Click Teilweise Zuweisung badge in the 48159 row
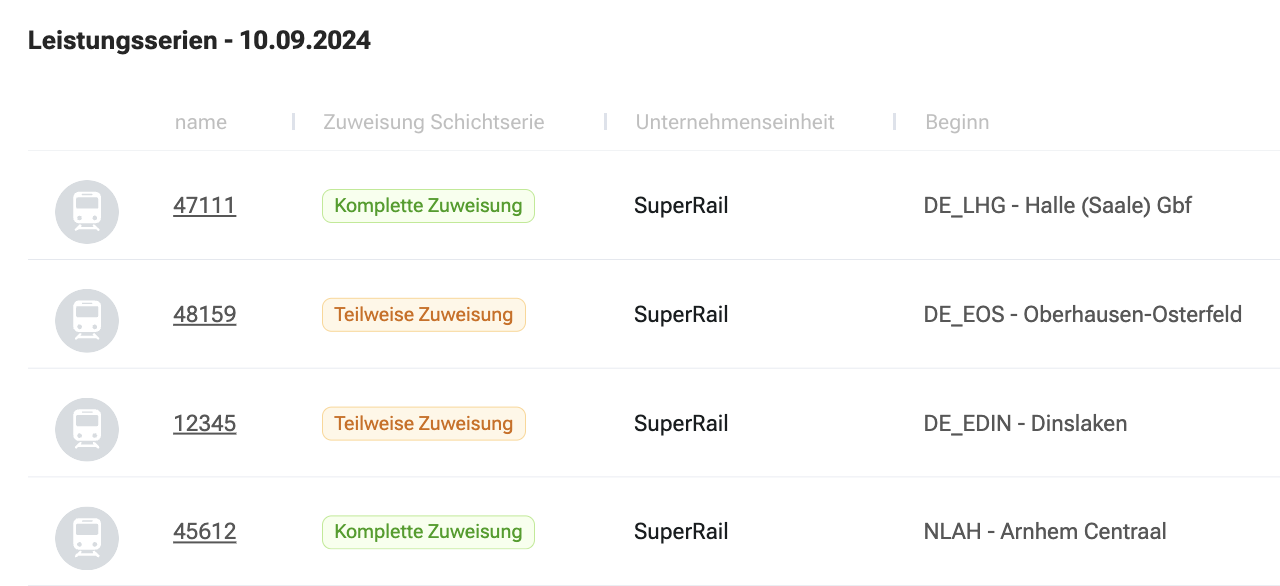The width and height of the screenshot is (1280, 586). click(423, 315)
